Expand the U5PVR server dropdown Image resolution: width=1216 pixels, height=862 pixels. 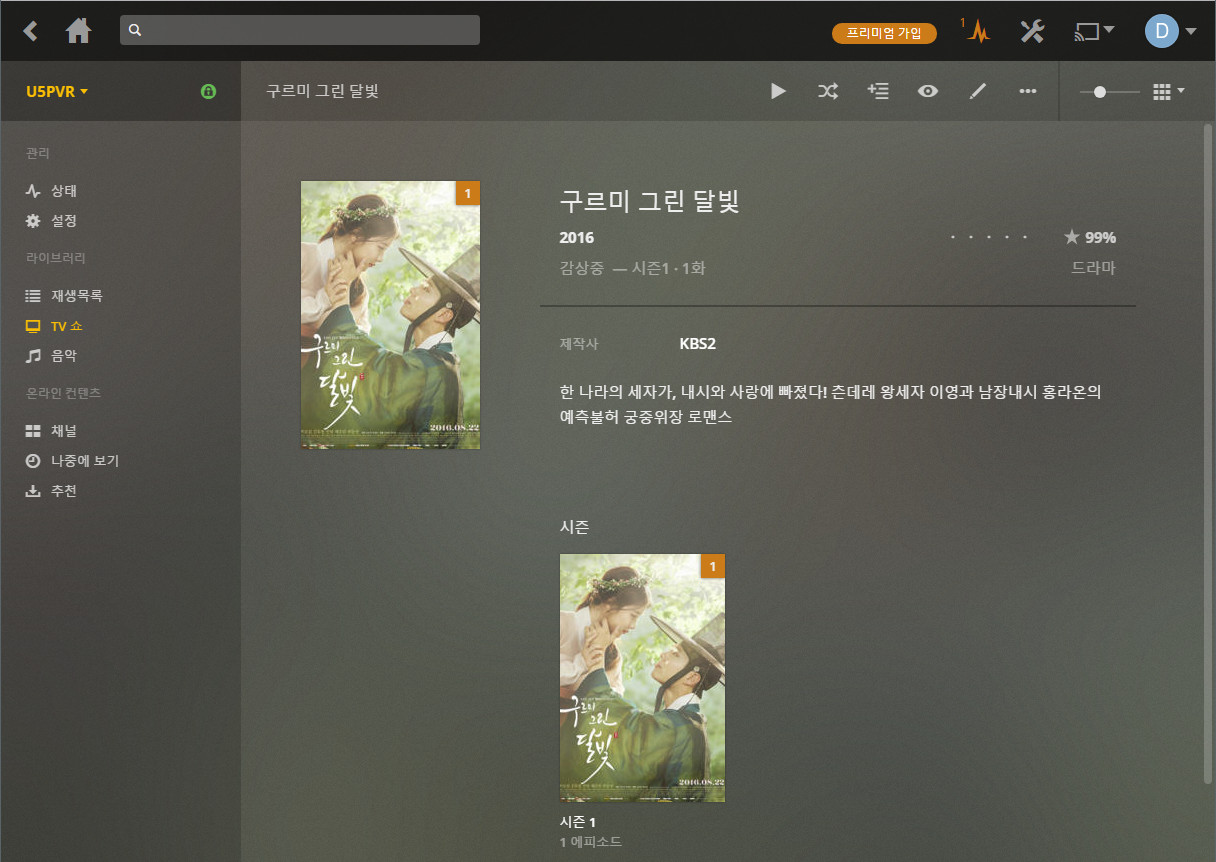click(57, 91)
